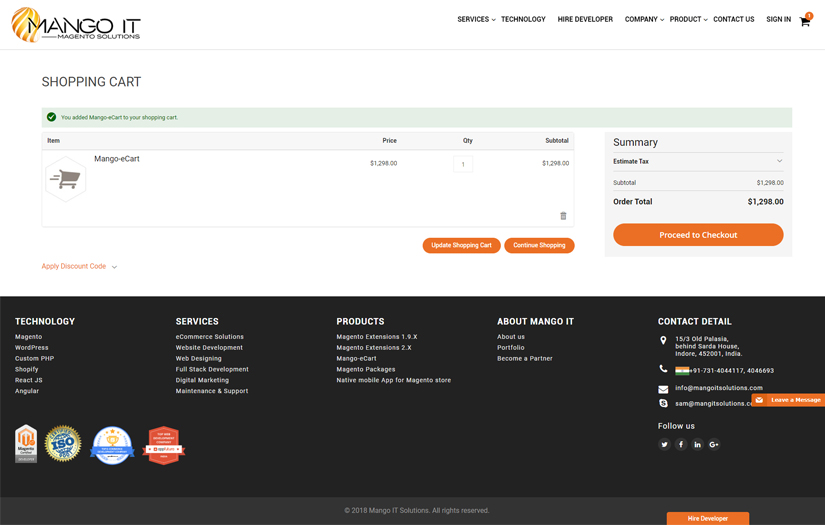Open Magento Extensions 2.X link
Screen dimensions: 825x525
(x=374, y=348)
